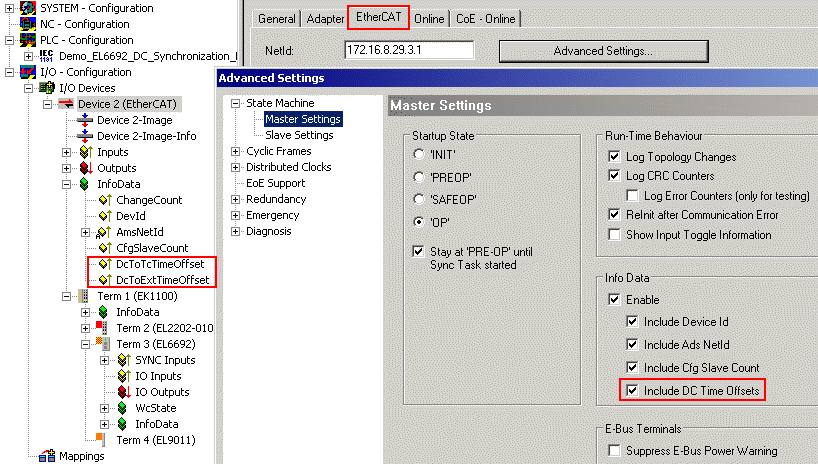
Task: Click the Term 4 (EL9011) terminal icon
Action: 100,440
